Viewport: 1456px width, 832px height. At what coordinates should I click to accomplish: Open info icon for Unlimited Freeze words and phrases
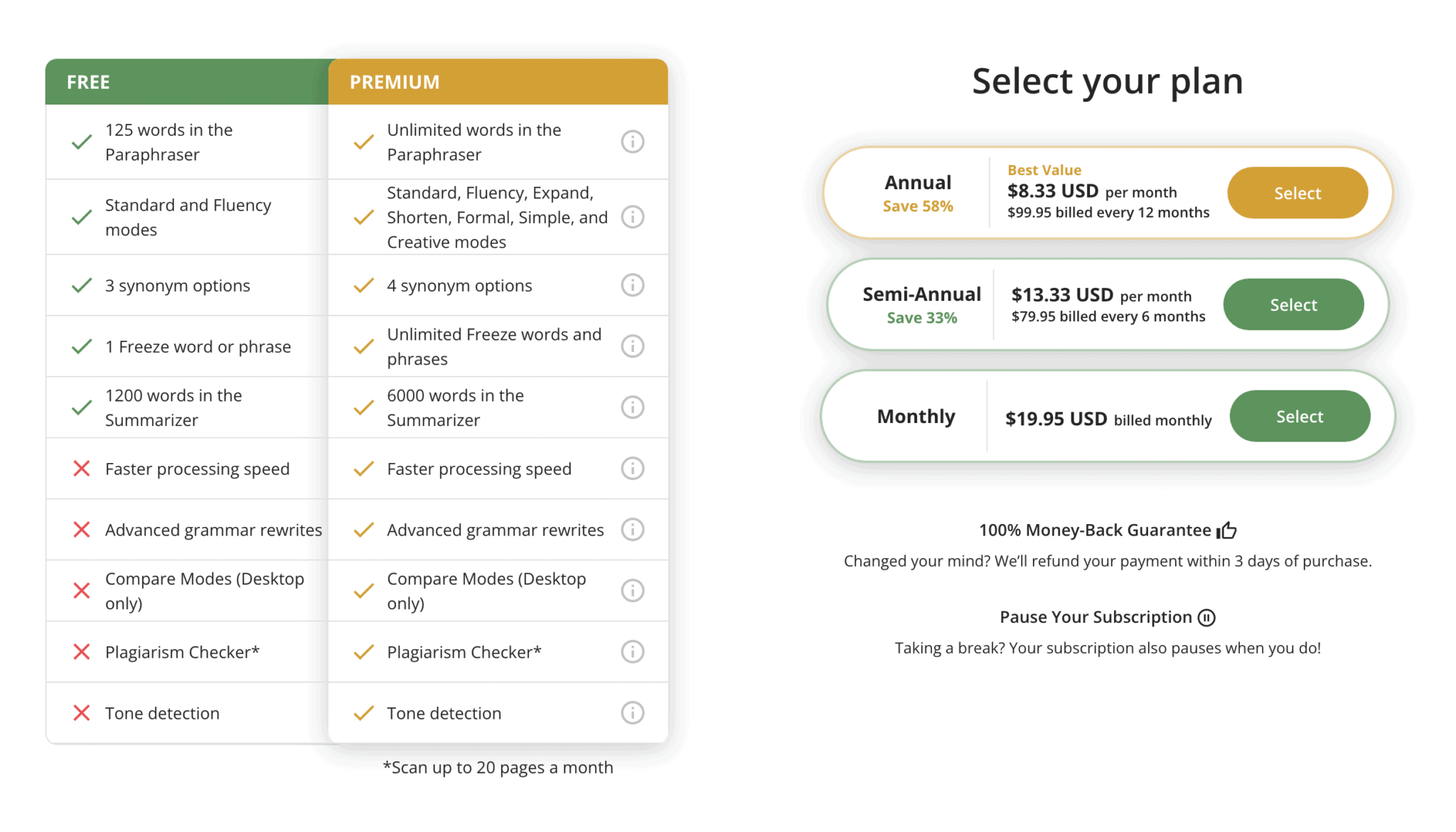pos(633,346)
